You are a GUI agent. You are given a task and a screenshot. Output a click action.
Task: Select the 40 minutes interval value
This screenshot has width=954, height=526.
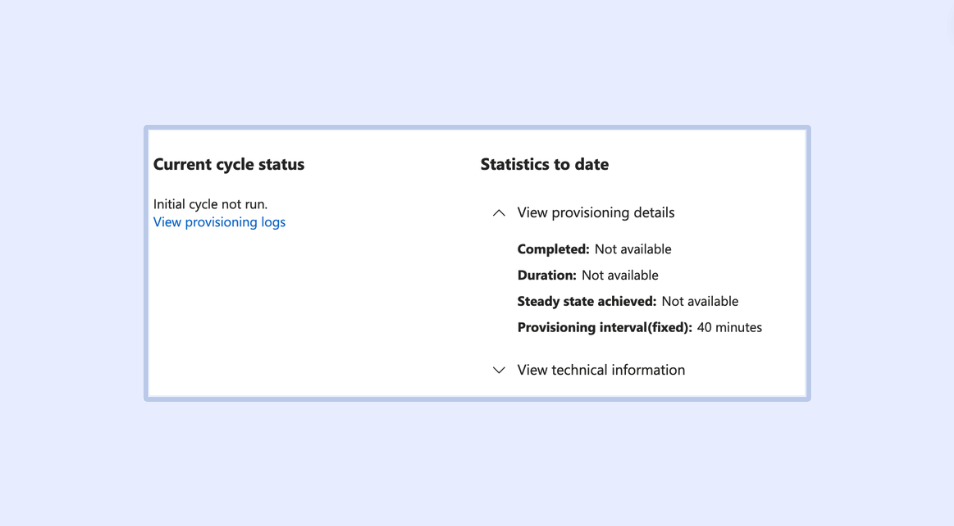pyautogui.click(x=729, y=327)
